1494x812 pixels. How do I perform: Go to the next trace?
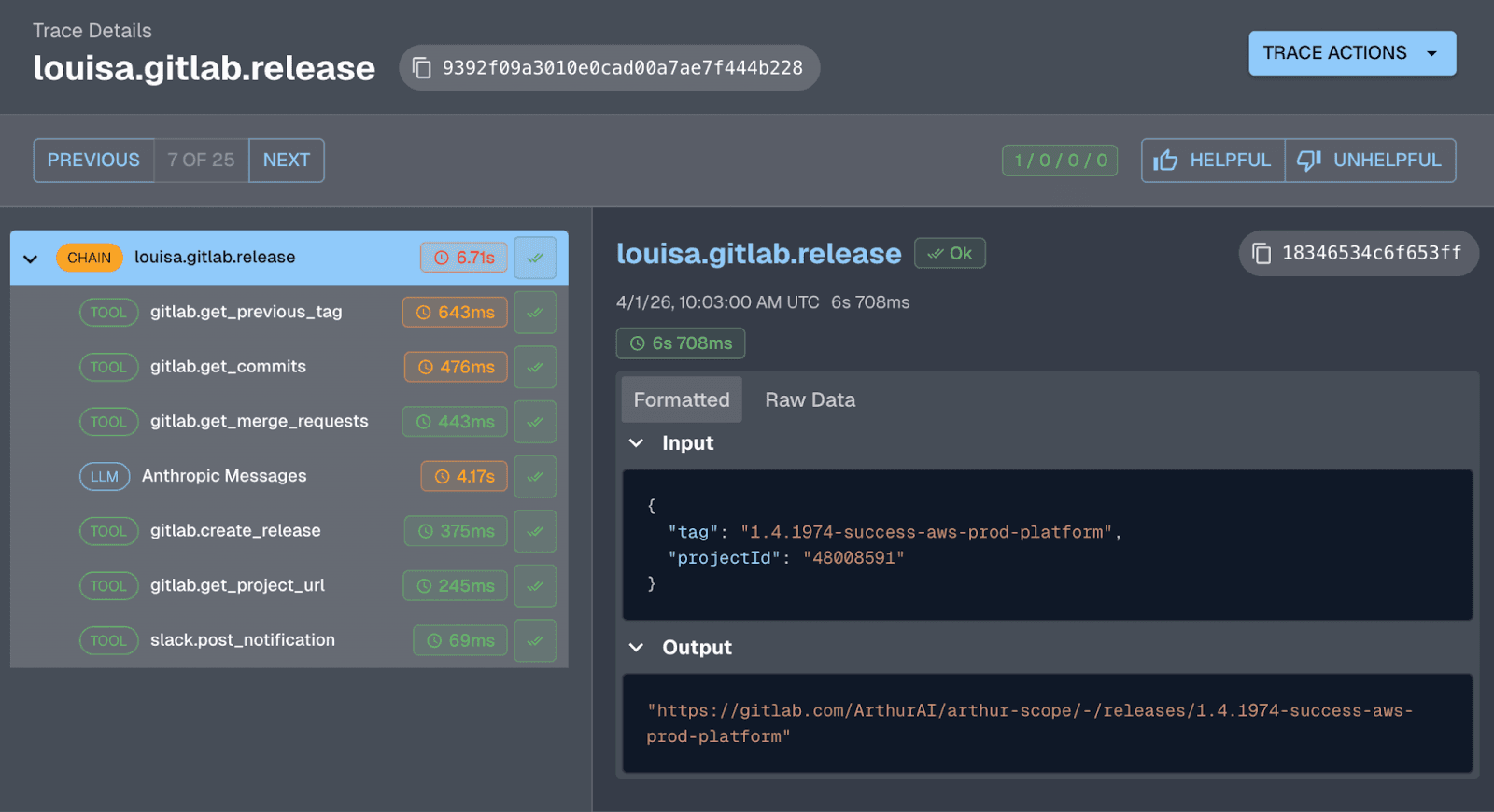pos(286,161)
